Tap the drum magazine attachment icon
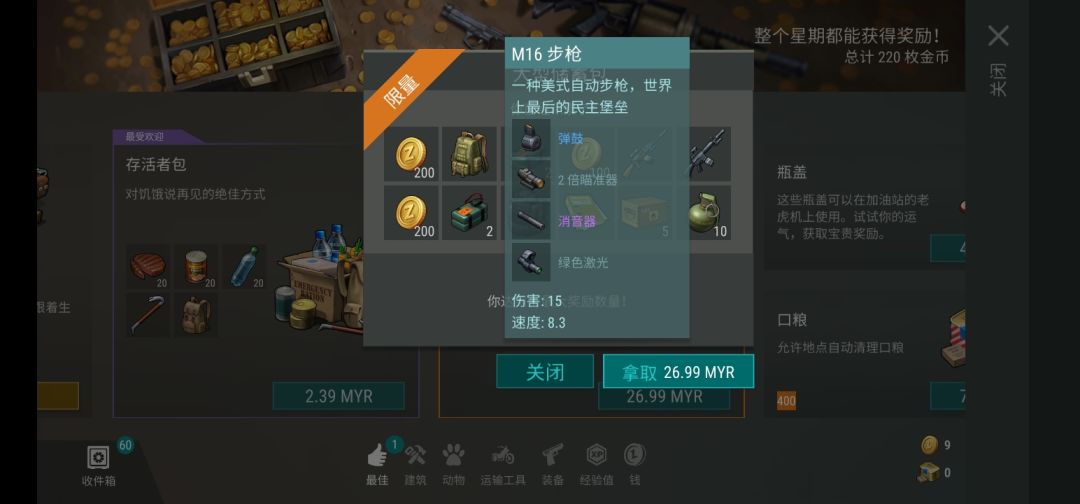This screenshot has width=1080, height=504. [x=531, y=138]
